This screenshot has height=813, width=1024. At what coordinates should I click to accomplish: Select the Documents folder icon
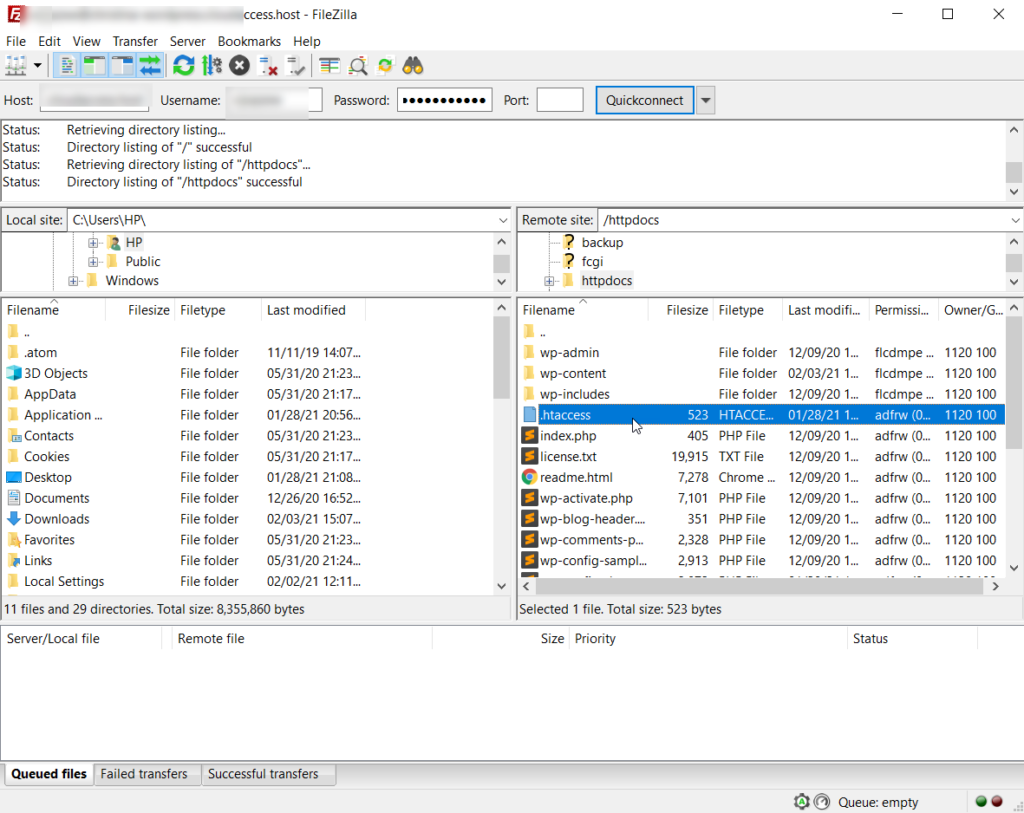13,498
